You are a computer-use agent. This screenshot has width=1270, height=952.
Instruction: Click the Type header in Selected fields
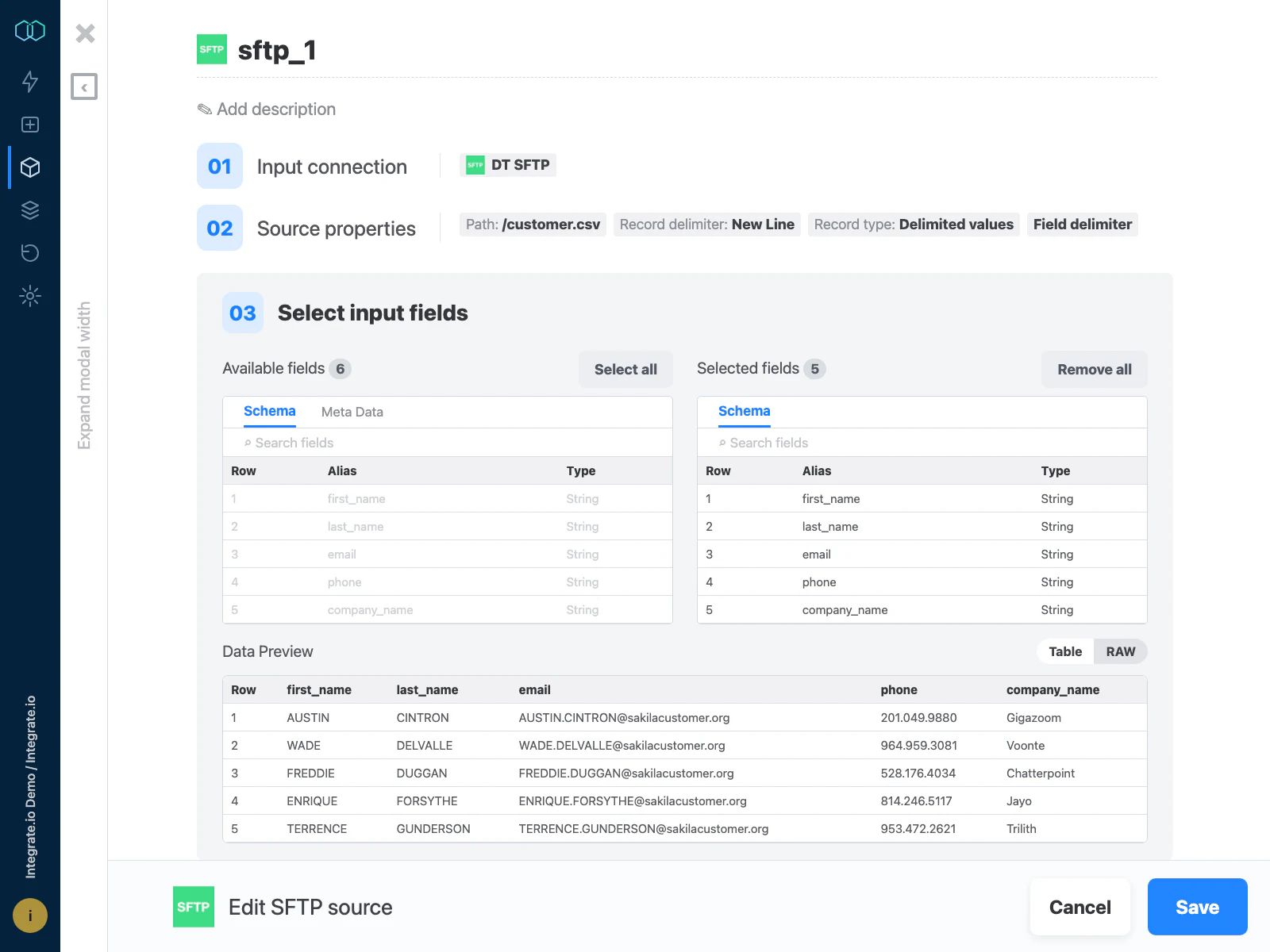[x=1056, y=471]
